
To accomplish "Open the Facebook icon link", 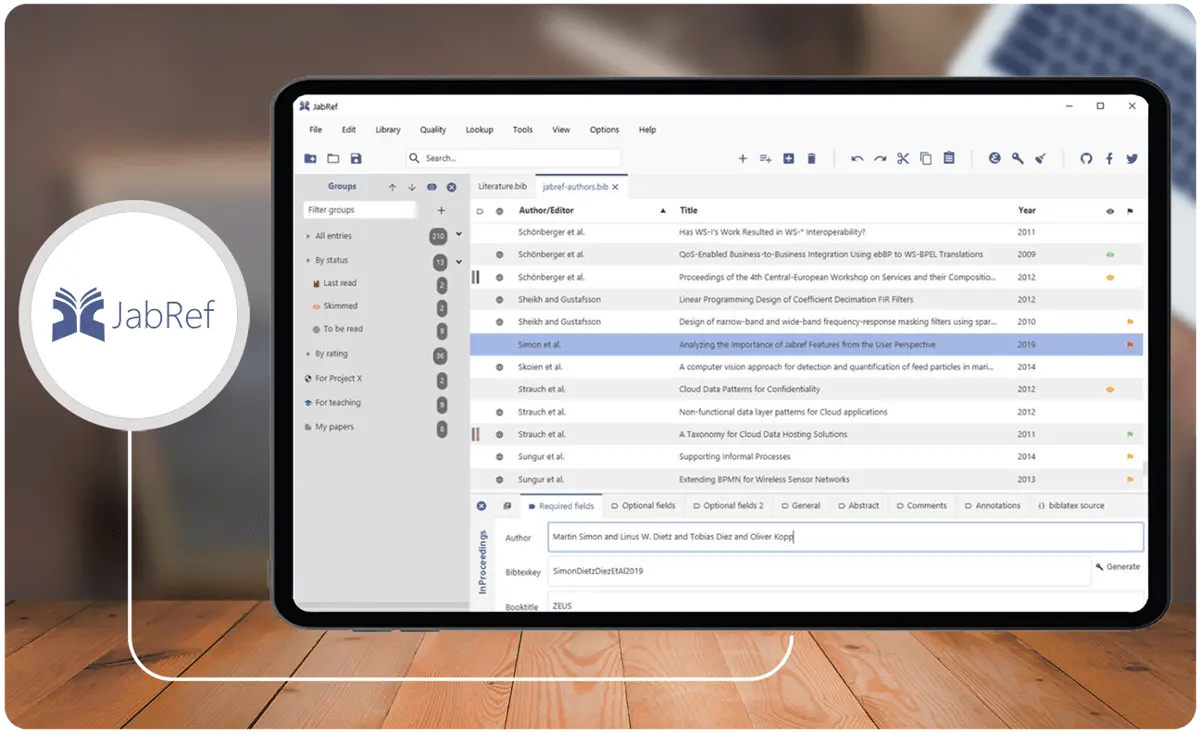I will (x=1109, y=158).
